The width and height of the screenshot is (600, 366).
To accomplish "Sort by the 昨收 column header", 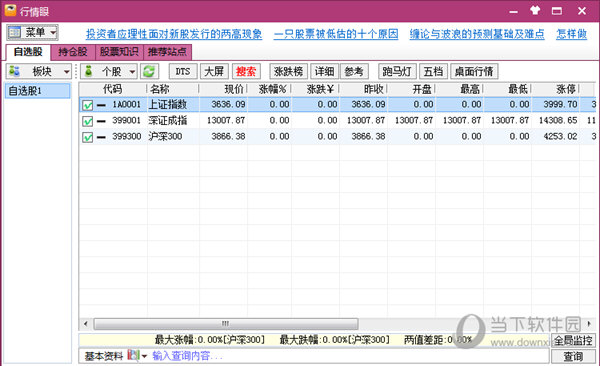I will [x=363, y=89].
